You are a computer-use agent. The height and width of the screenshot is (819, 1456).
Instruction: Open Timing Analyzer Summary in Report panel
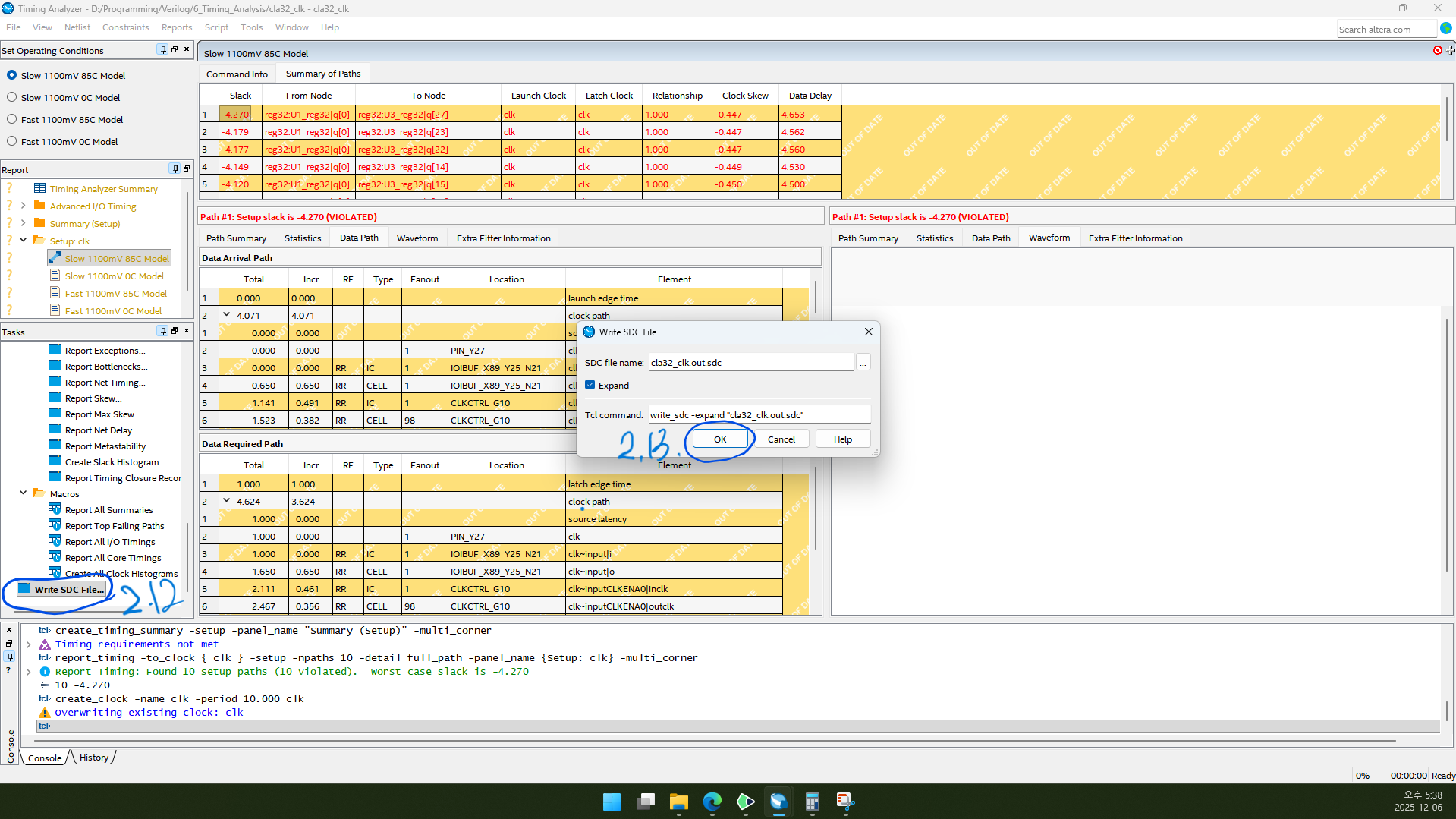tap(104, 188)
